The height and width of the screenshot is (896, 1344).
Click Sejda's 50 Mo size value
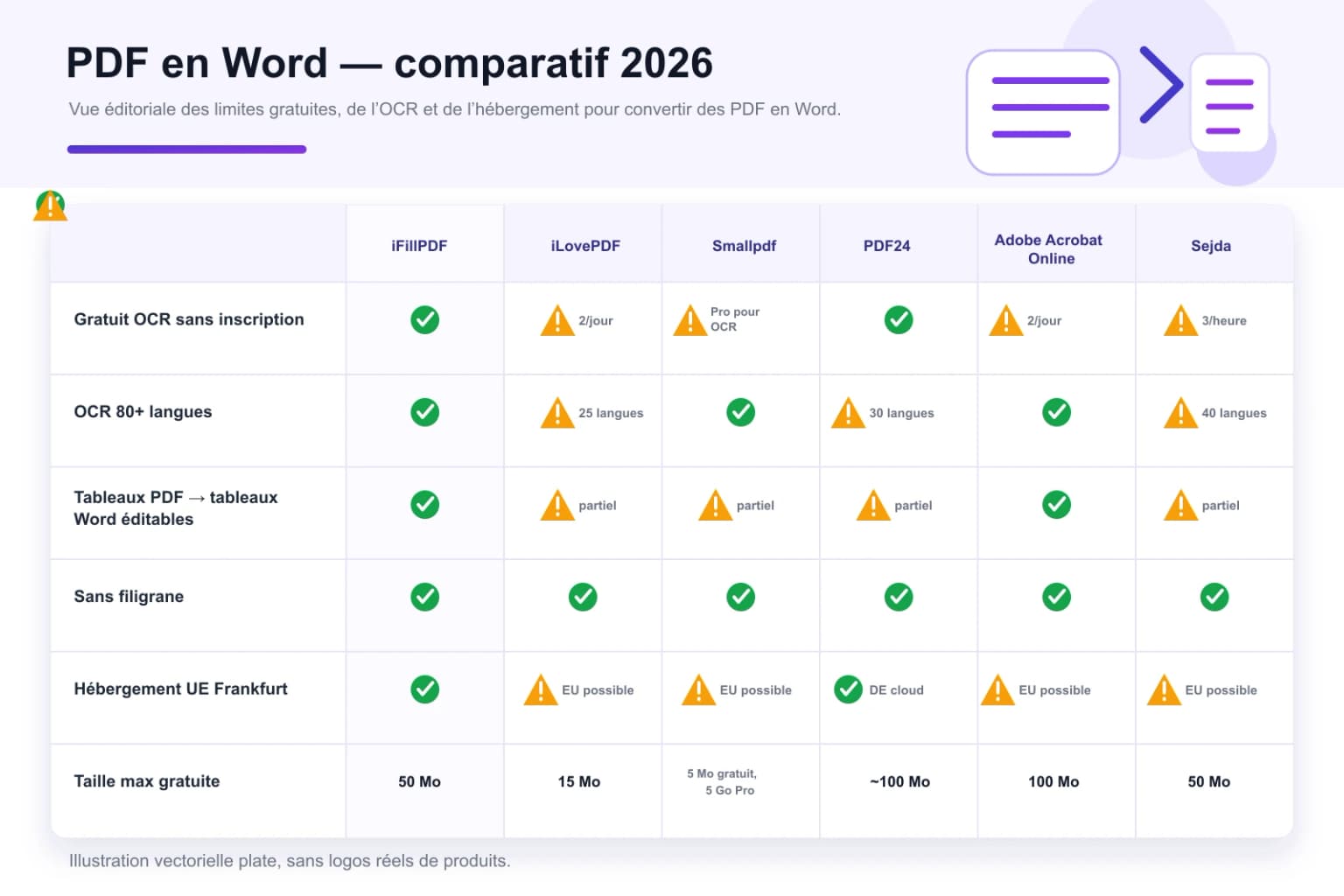pos(1209,781)
